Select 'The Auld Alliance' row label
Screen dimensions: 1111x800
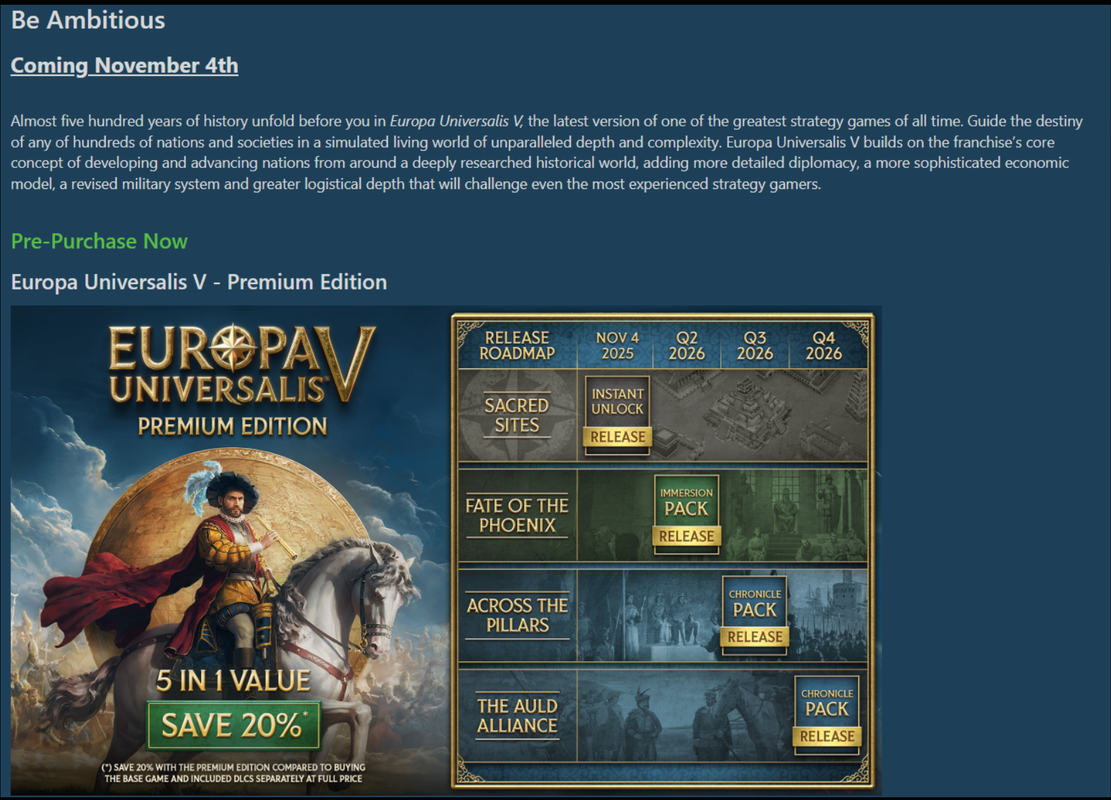coord(517,716)
